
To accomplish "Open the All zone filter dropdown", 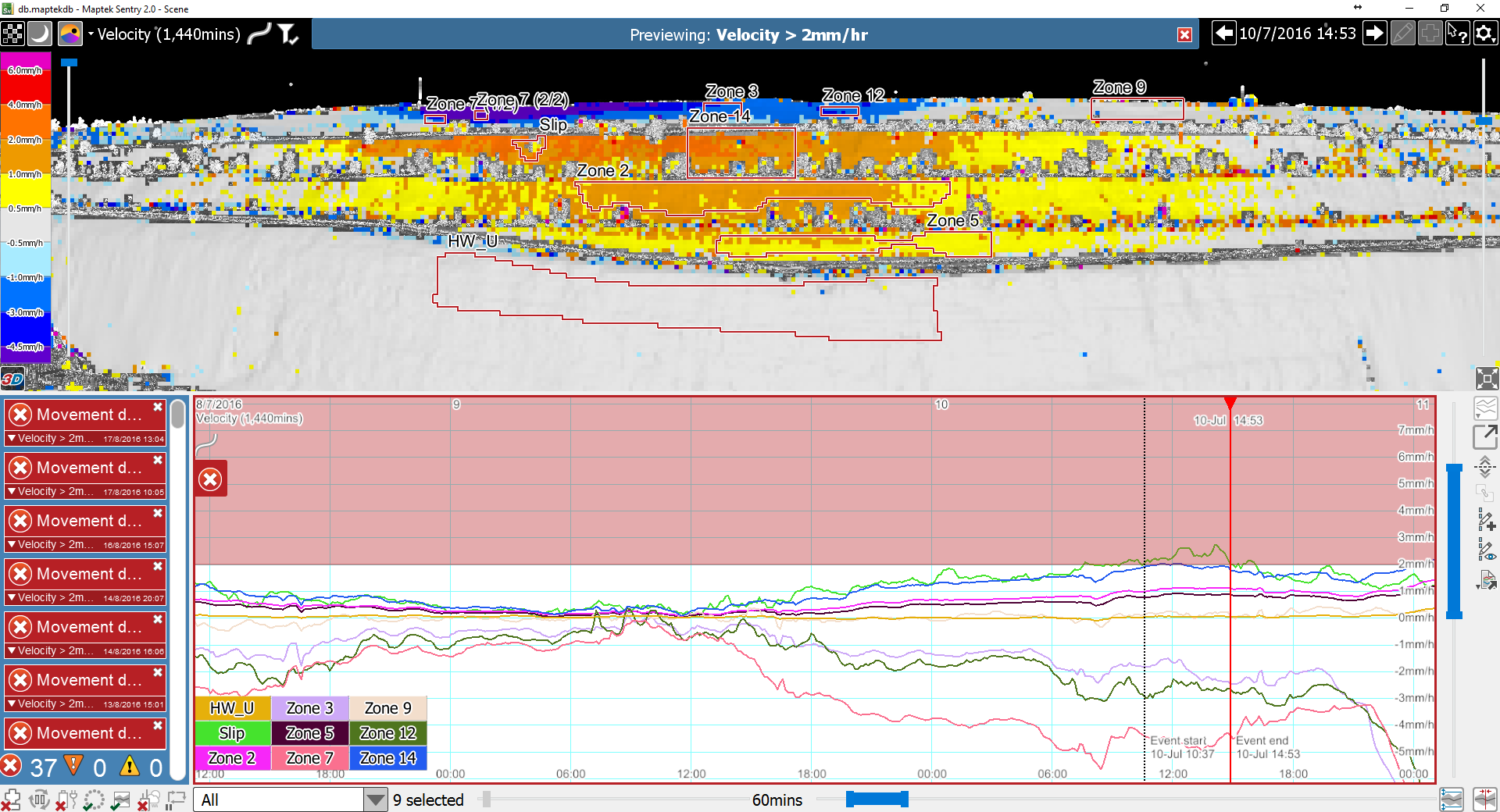I will point(290,800).
